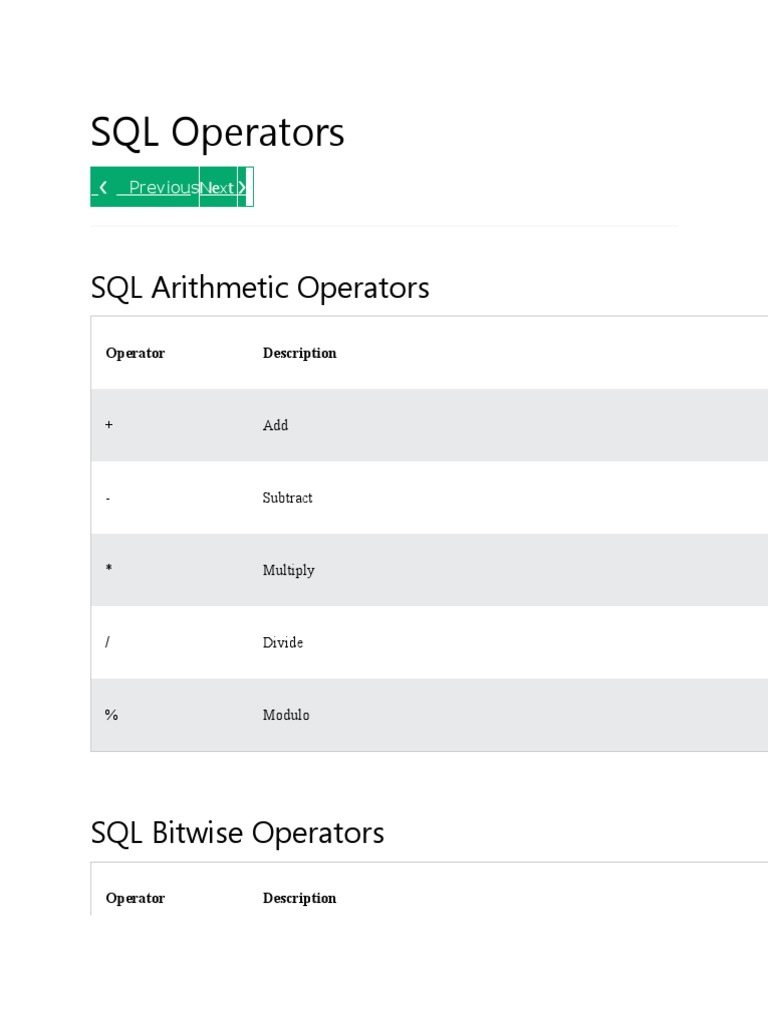Click Operator header in Arithmetic table
The image size is (768, 1024).
(135, 353)
